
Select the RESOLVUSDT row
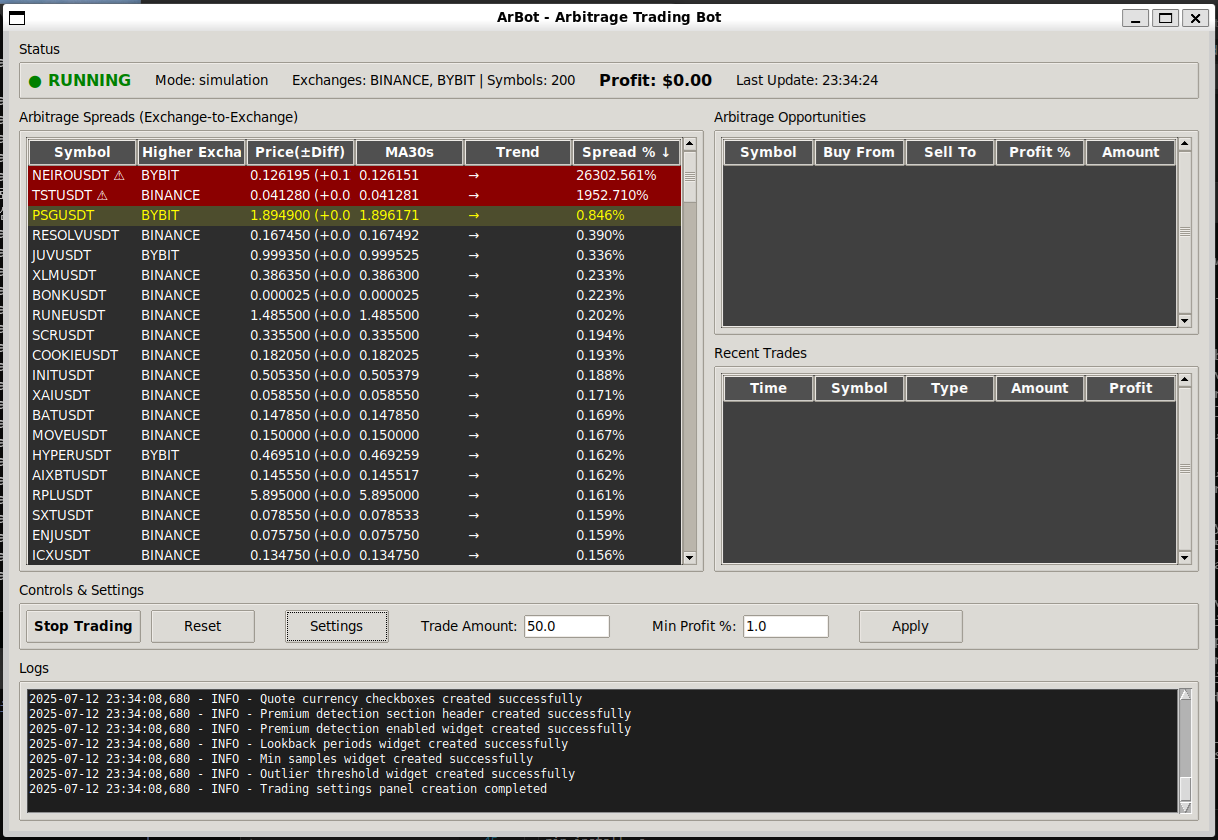click(x=355, y=235)
